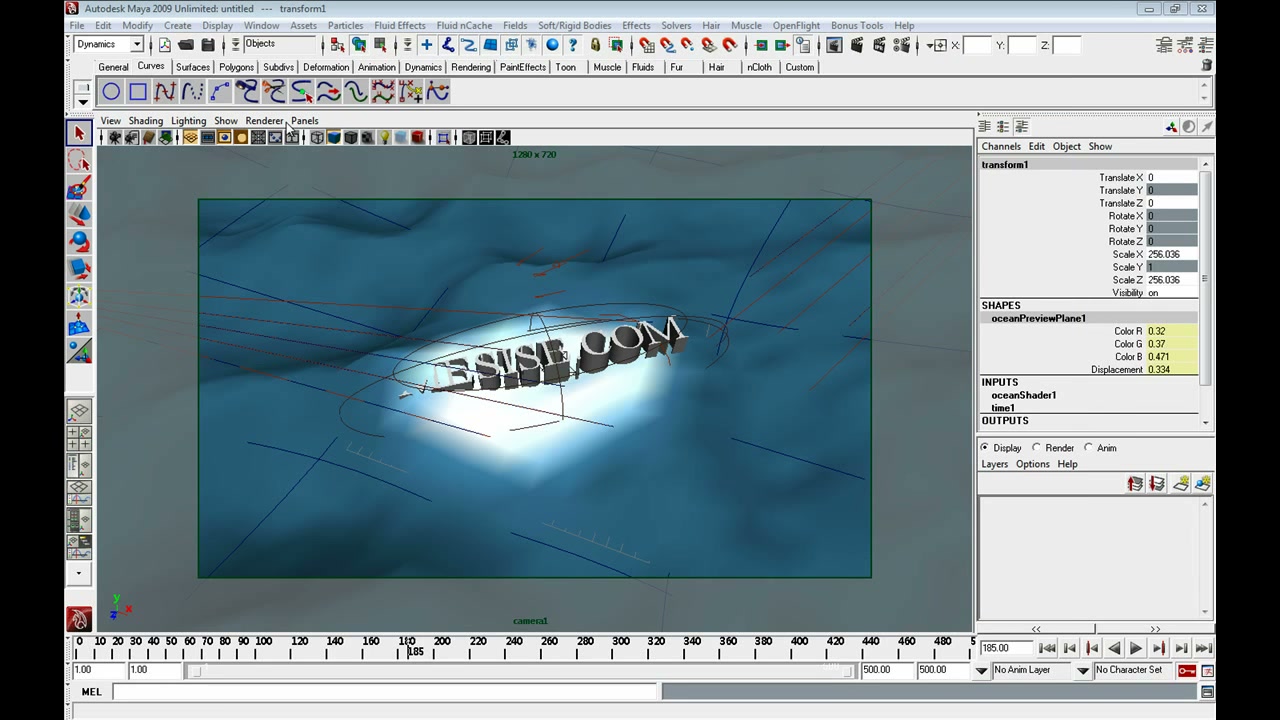Toggle viewport lighting bulb icon
Image resolution: width=1280 pixels, height=720 pixels.
pos(384,138)
